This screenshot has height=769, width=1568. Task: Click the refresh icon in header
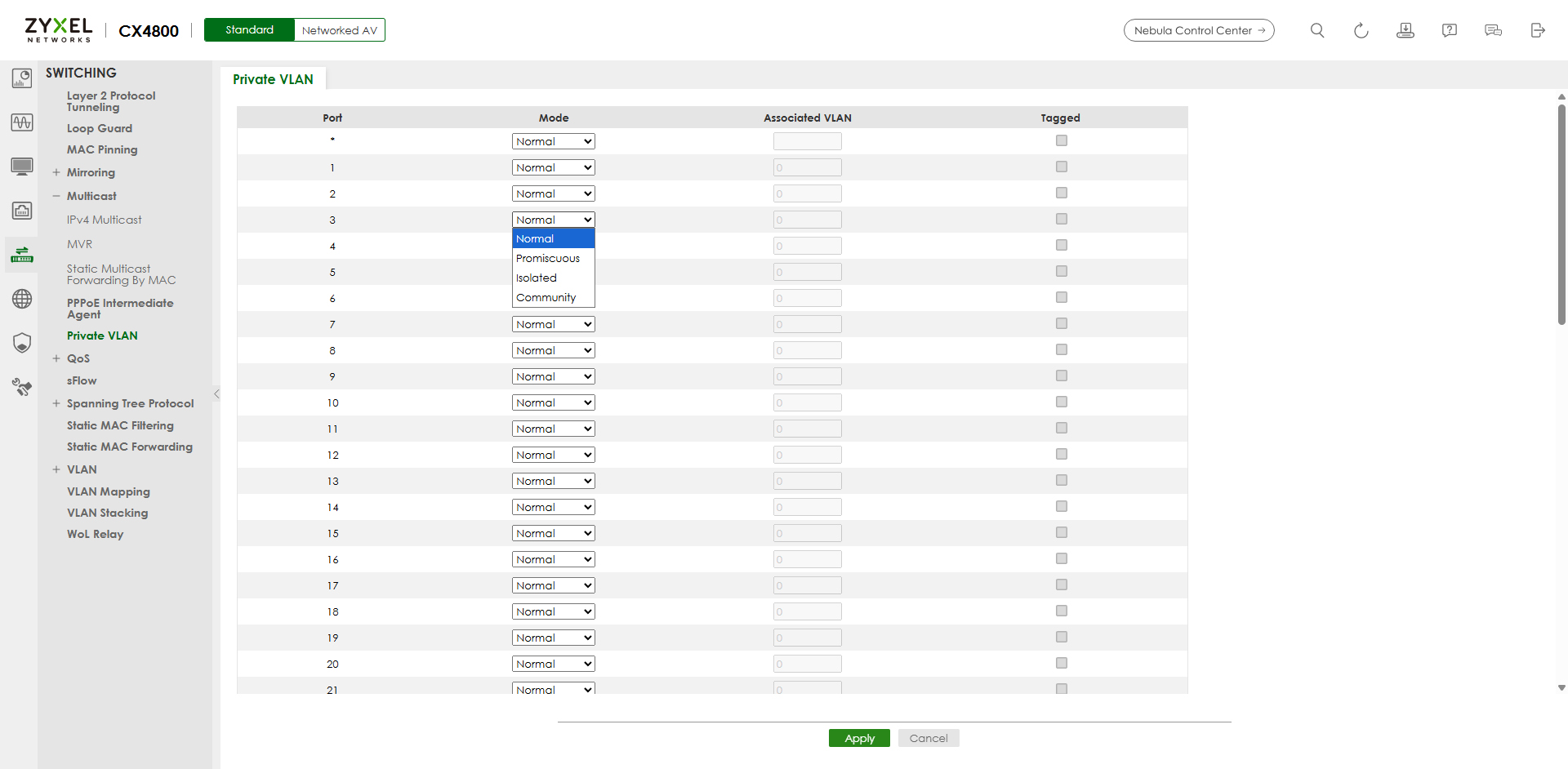tap(1361, 30)
